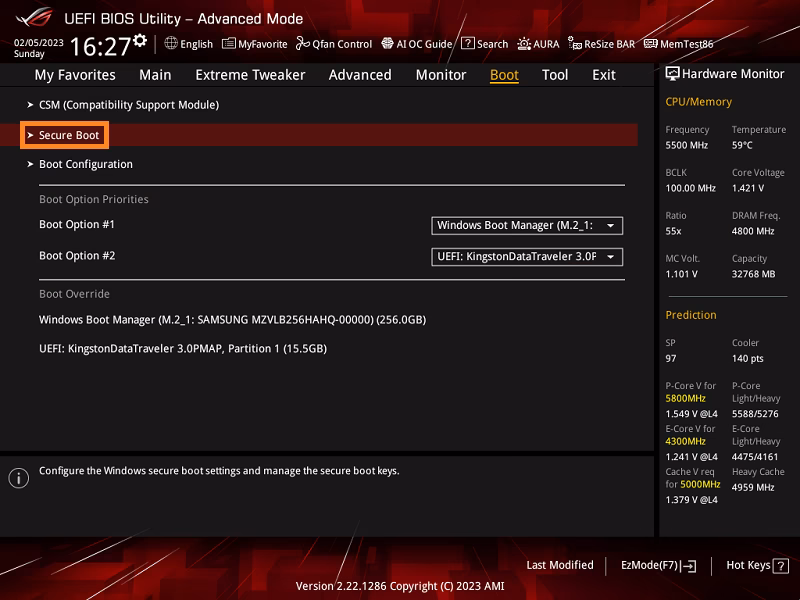This screenshot has height=600, width=800.
Task: Open AURA lighting icon
Action: (x=524, y=44)
